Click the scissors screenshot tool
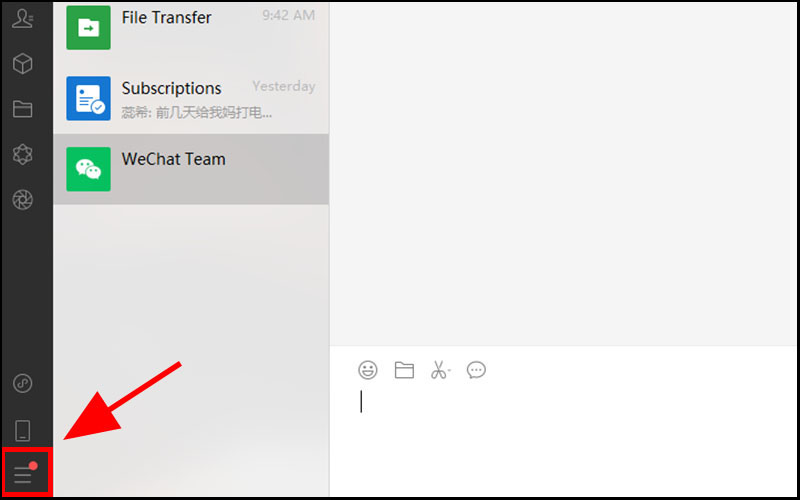The image size is (800, 500). click(439, 370)
